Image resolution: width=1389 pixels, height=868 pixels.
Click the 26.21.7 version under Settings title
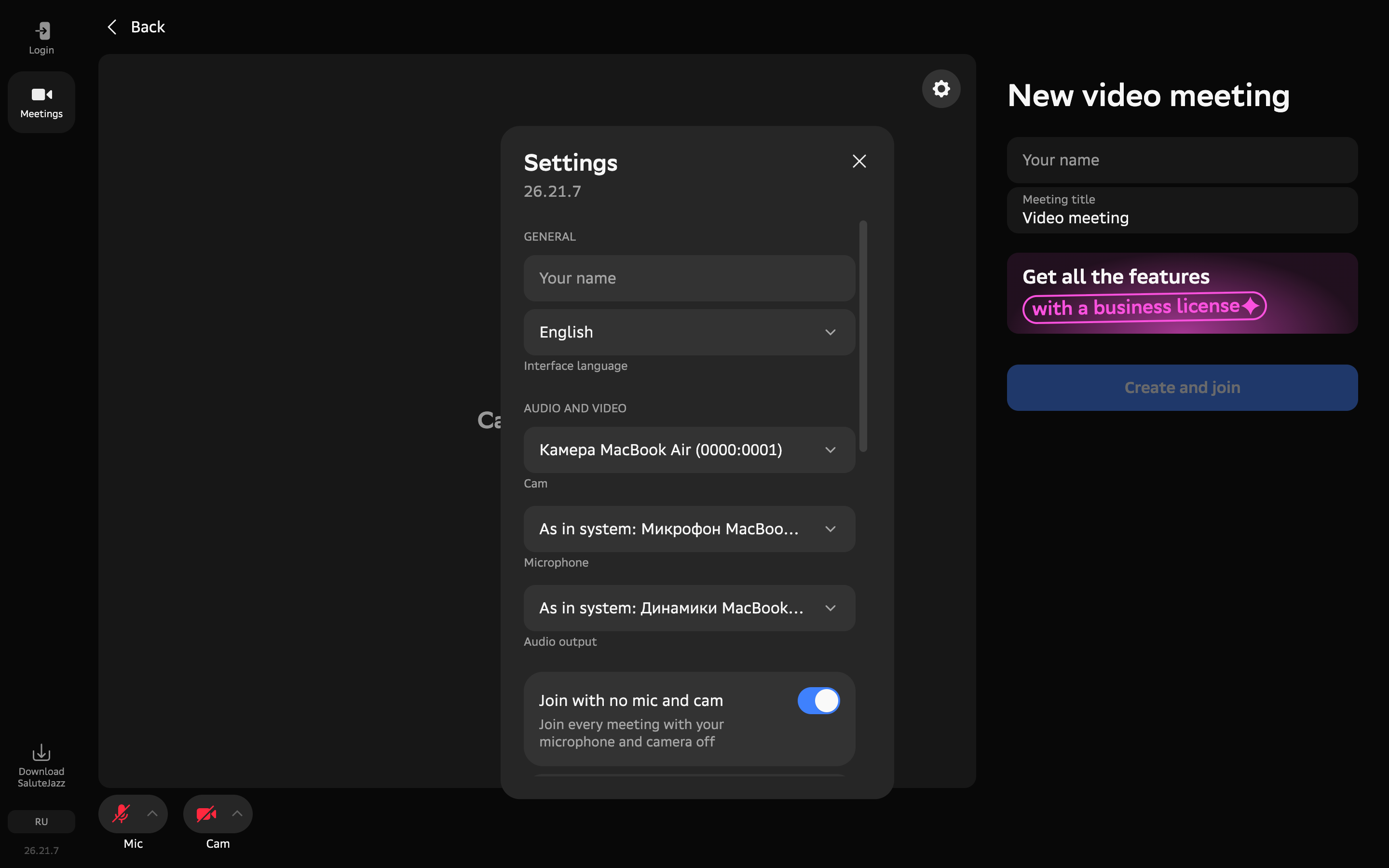[552, 191]
